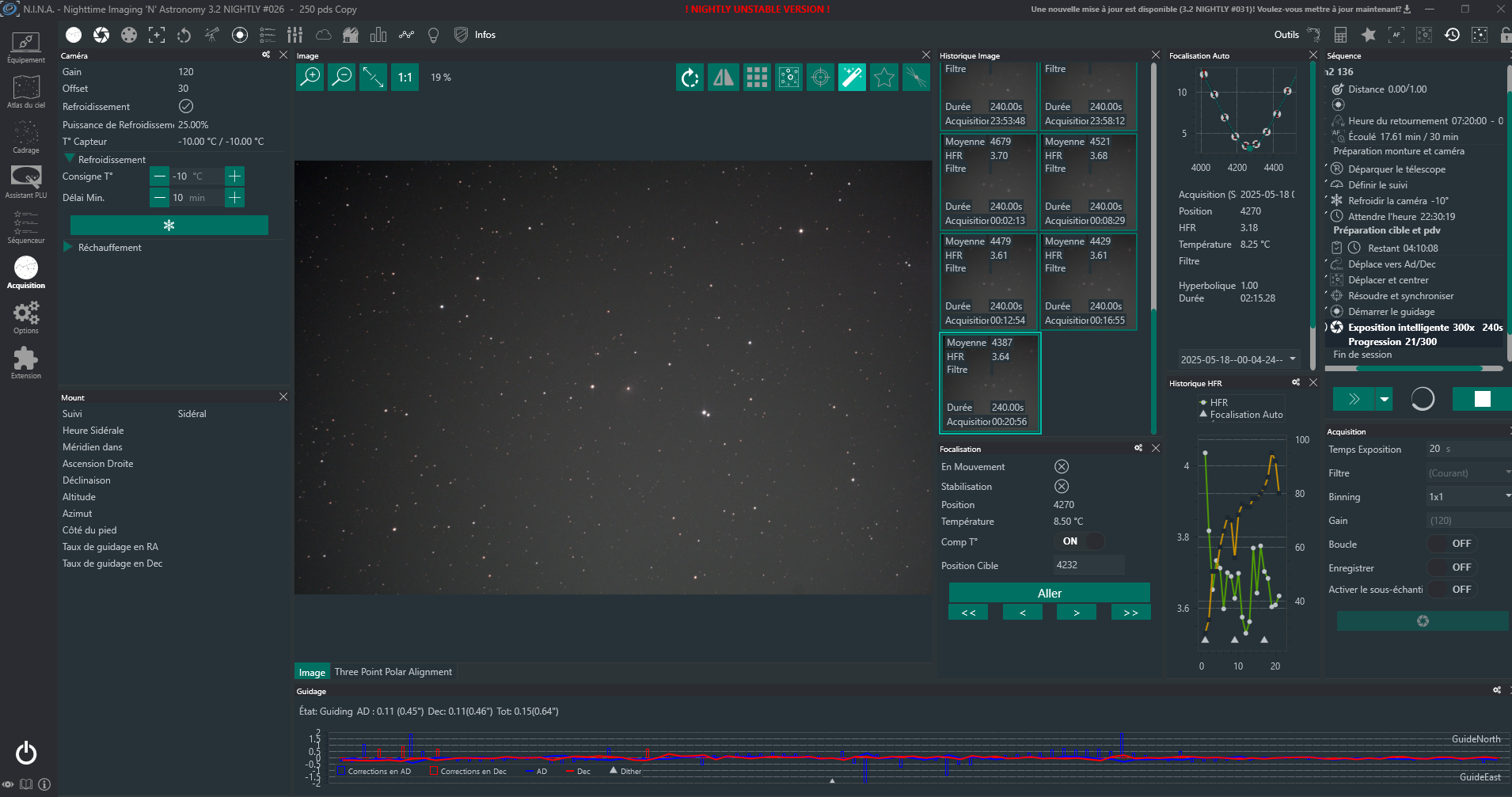Image resolution: width=1512 pixels, height=797 pixels.
Task: Select the Image tab
Action: tap(312, 672)
